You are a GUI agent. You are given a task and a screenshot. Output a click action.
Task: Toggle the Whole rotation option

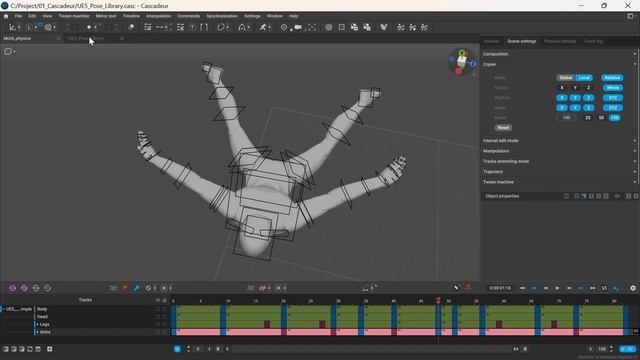(612, 88)
